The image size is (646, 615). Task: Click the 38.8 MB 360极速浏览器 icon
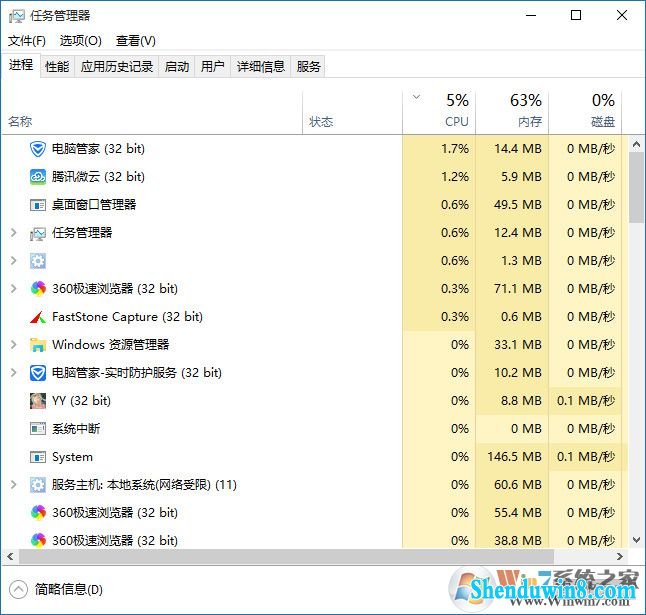(38, 540)
